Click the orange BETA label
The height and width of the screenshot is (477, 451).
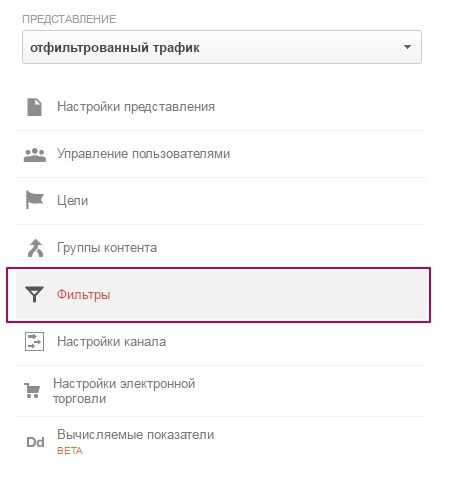pos(70,451)
